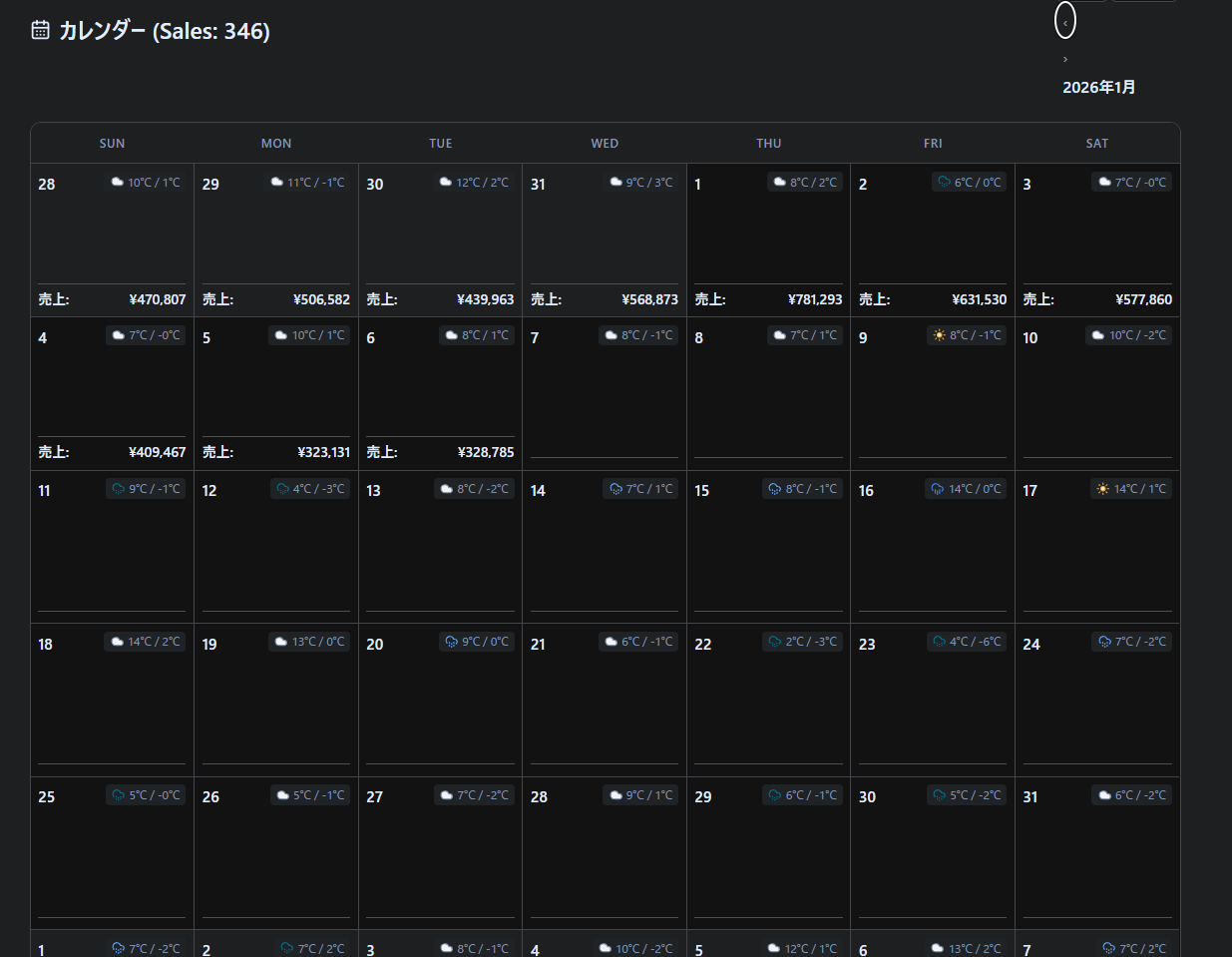This screenshot has width=1232, height=957.
Task: Click the 8°C / 1°C badge on January 6
Action: (477, 335)
